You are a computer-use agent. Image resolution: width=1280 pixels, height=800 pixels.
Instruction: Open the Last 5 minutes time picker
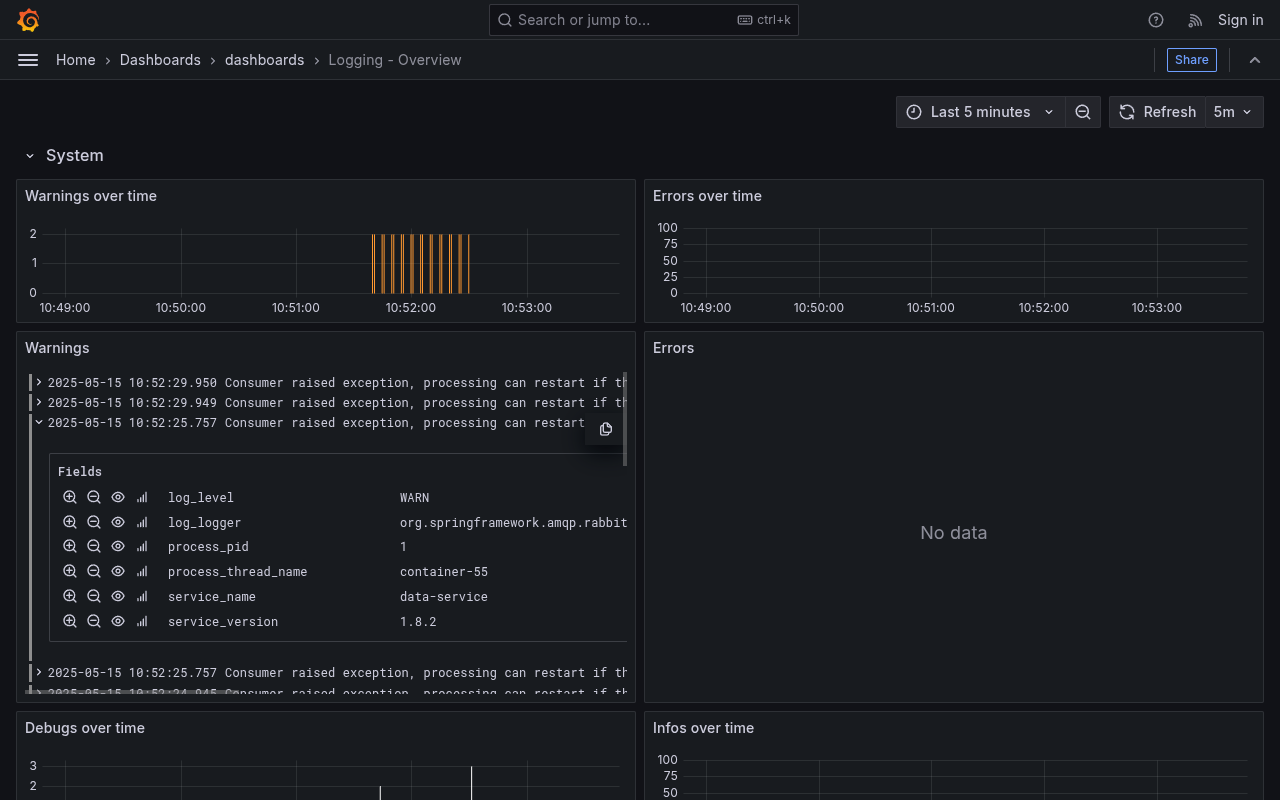point(981,112)
